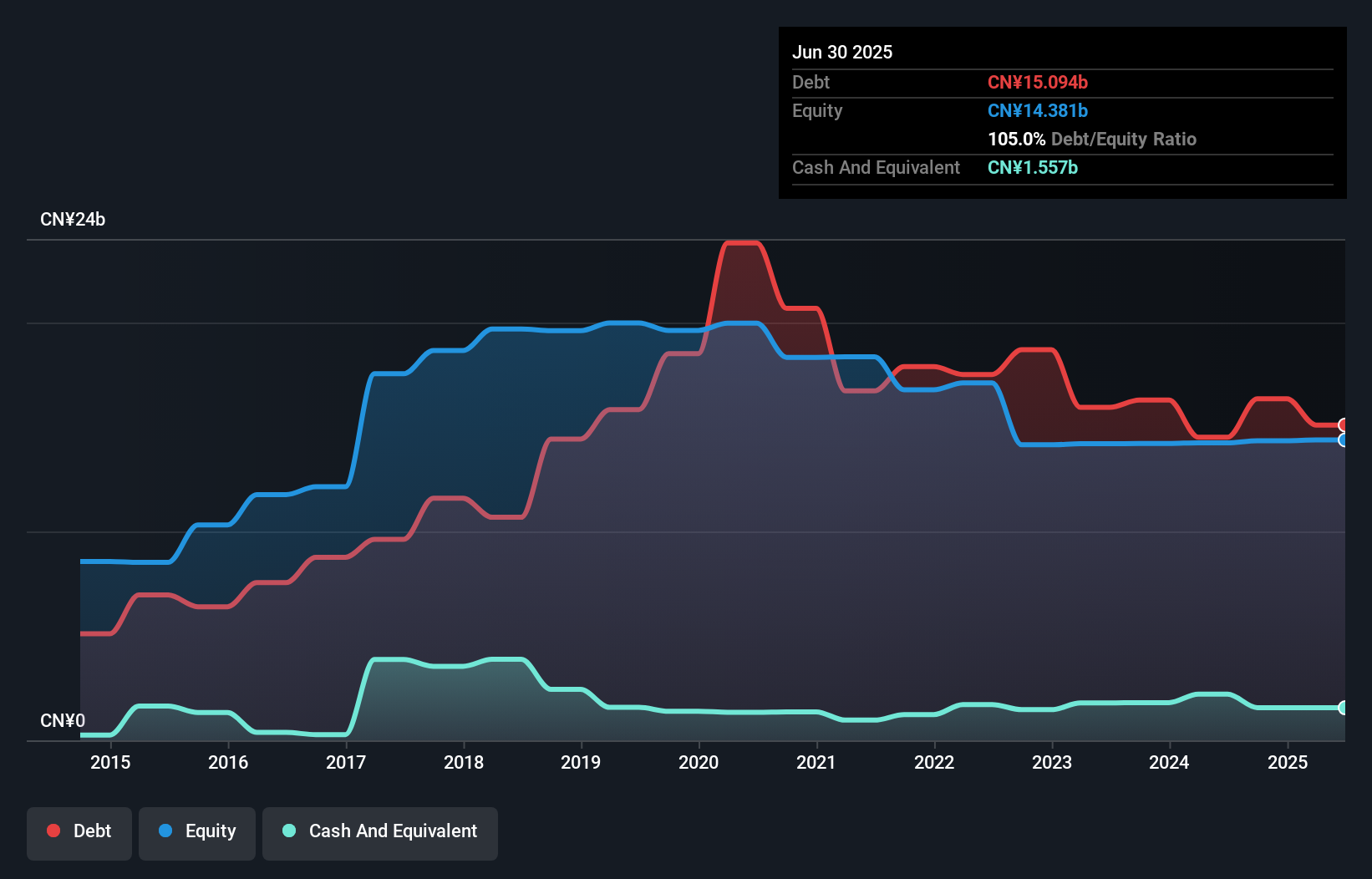1372x879 pixels.
Task: Select the 2020 x-axis label
Action: point(699,762)
